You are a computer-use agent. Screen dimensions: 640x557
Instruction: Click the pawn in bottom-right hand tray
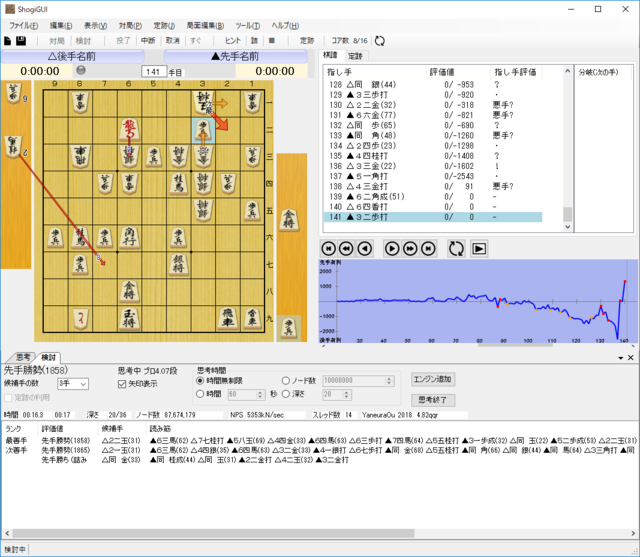pyautogui.click(x=289, y=328)
